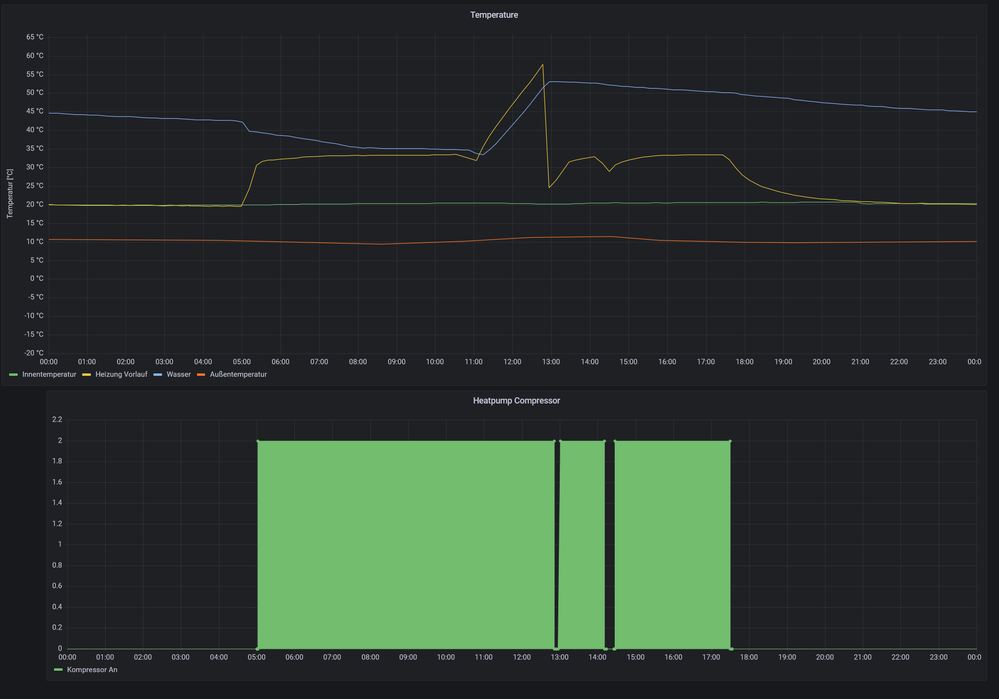Click the green Kompressor An legend color swatch

tap(58, 670)
